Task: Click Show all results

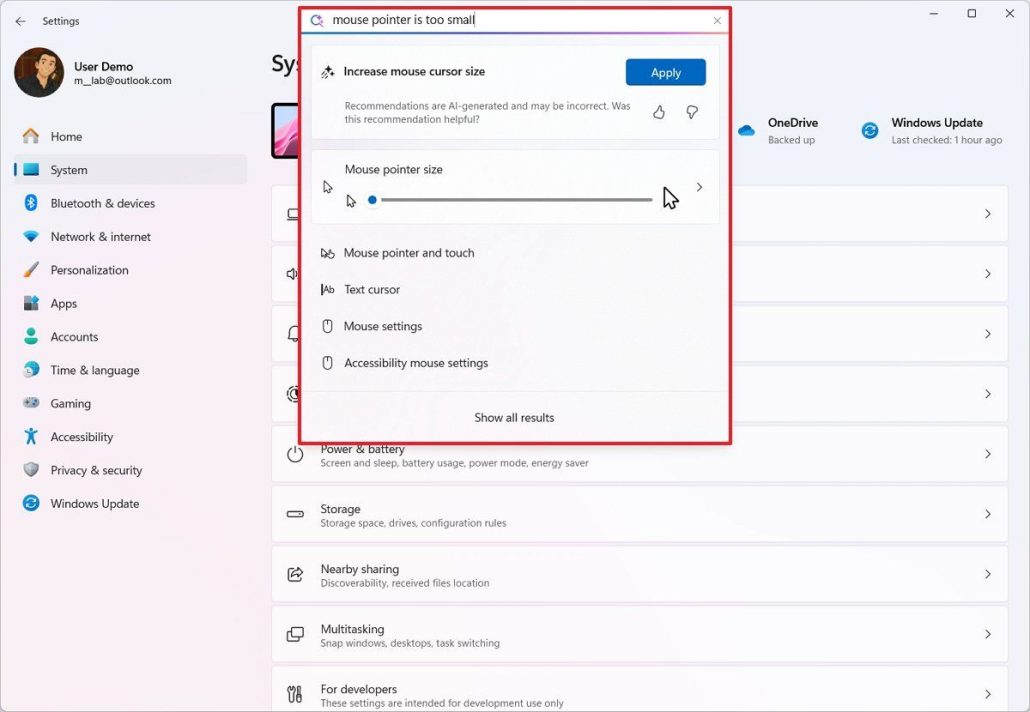Action: pyautogui.click(x=513, y=417)
